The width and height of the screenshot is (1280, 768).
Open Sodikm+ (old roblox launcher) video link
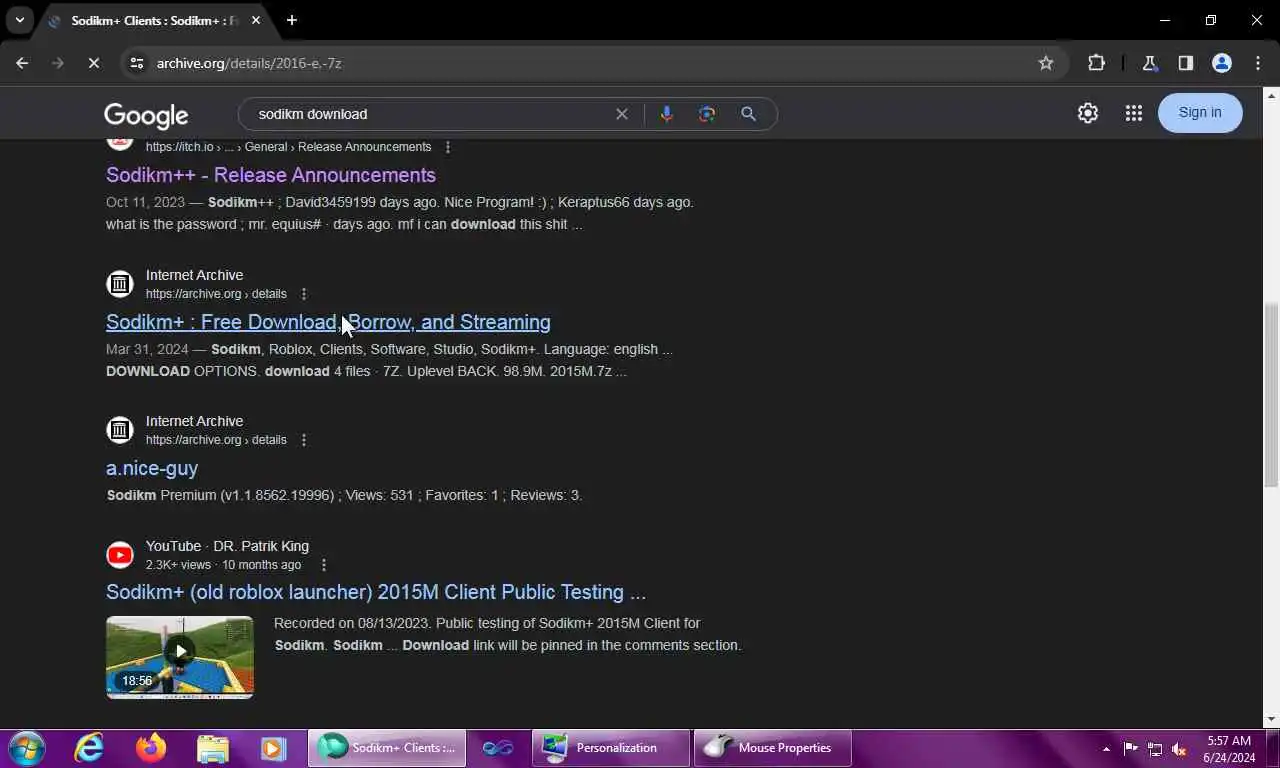[x=376, y=592]
